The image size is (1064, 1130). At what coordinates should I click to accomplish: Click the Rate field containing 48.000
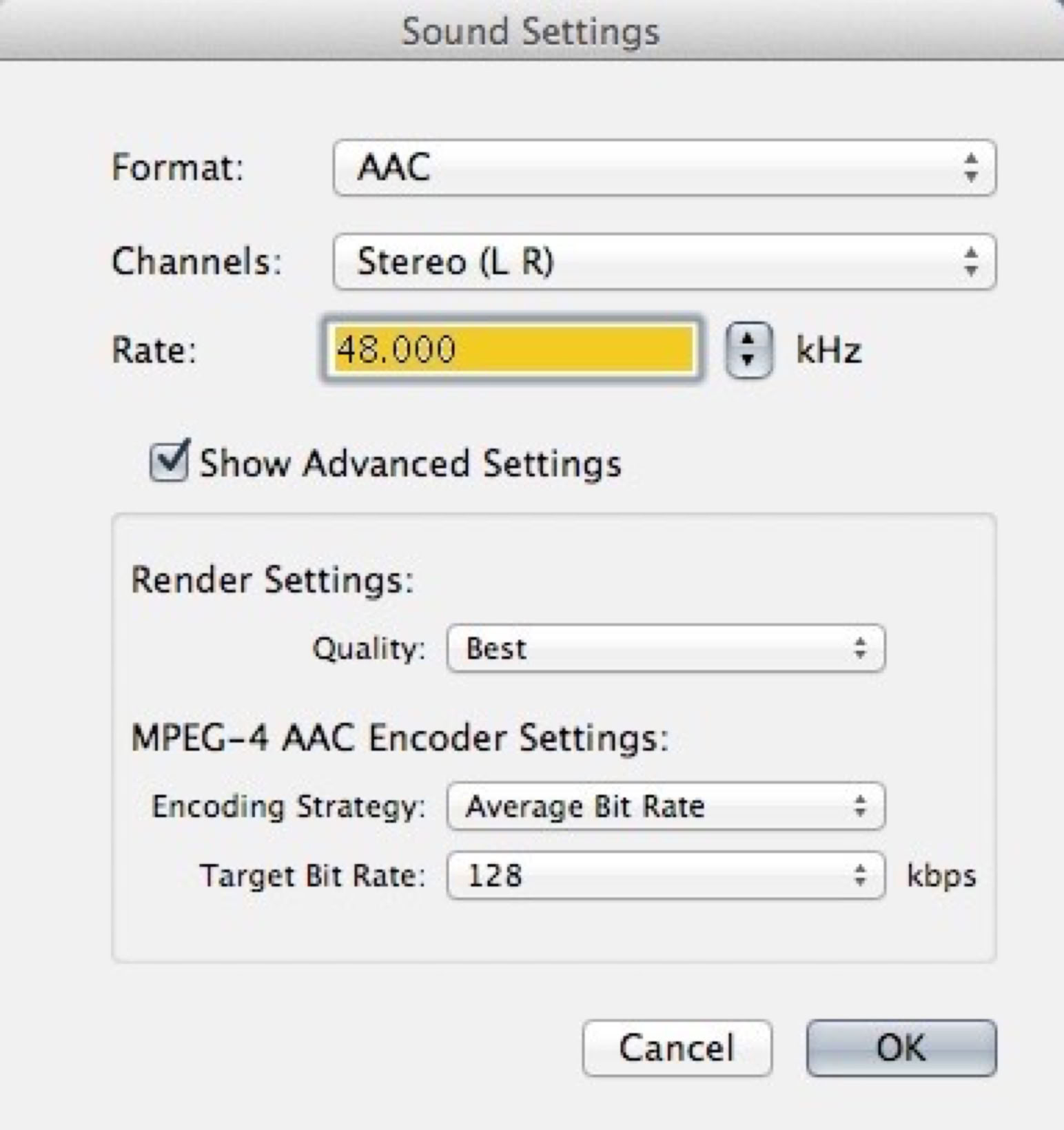[x=512, y=349]
